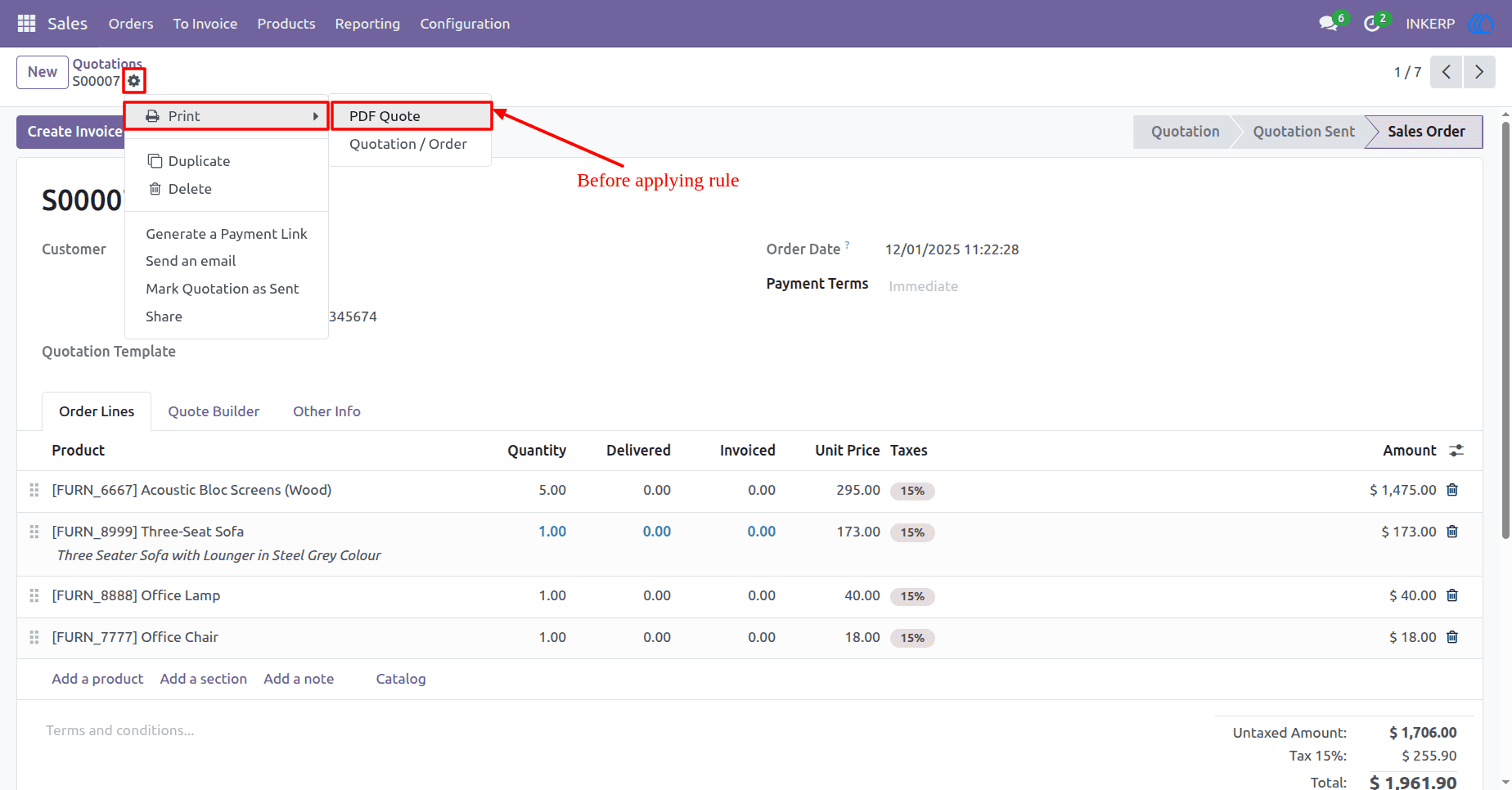Open the Products top menu
The width and height of the screenshot is (1512, 790).
tap(286, 24)
